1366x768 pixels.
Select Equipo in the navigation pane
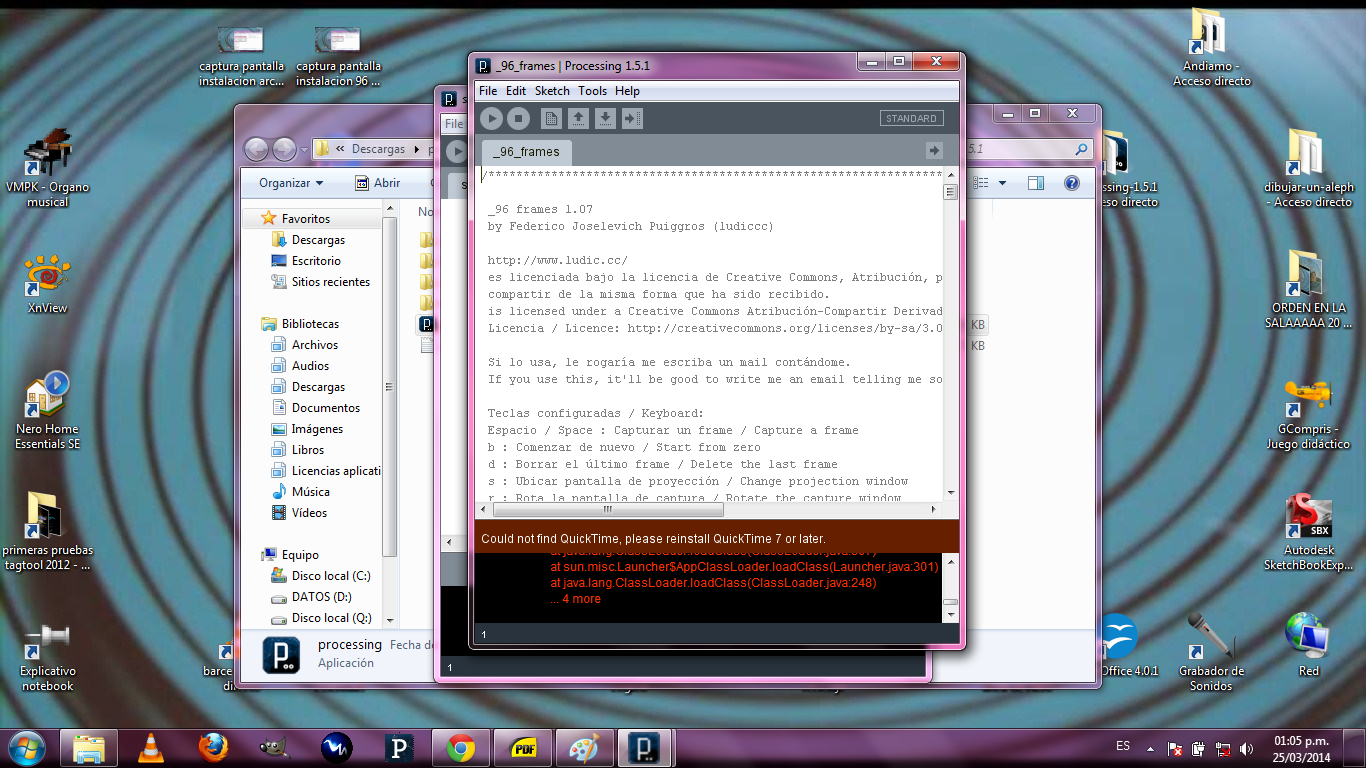(300, 555)
